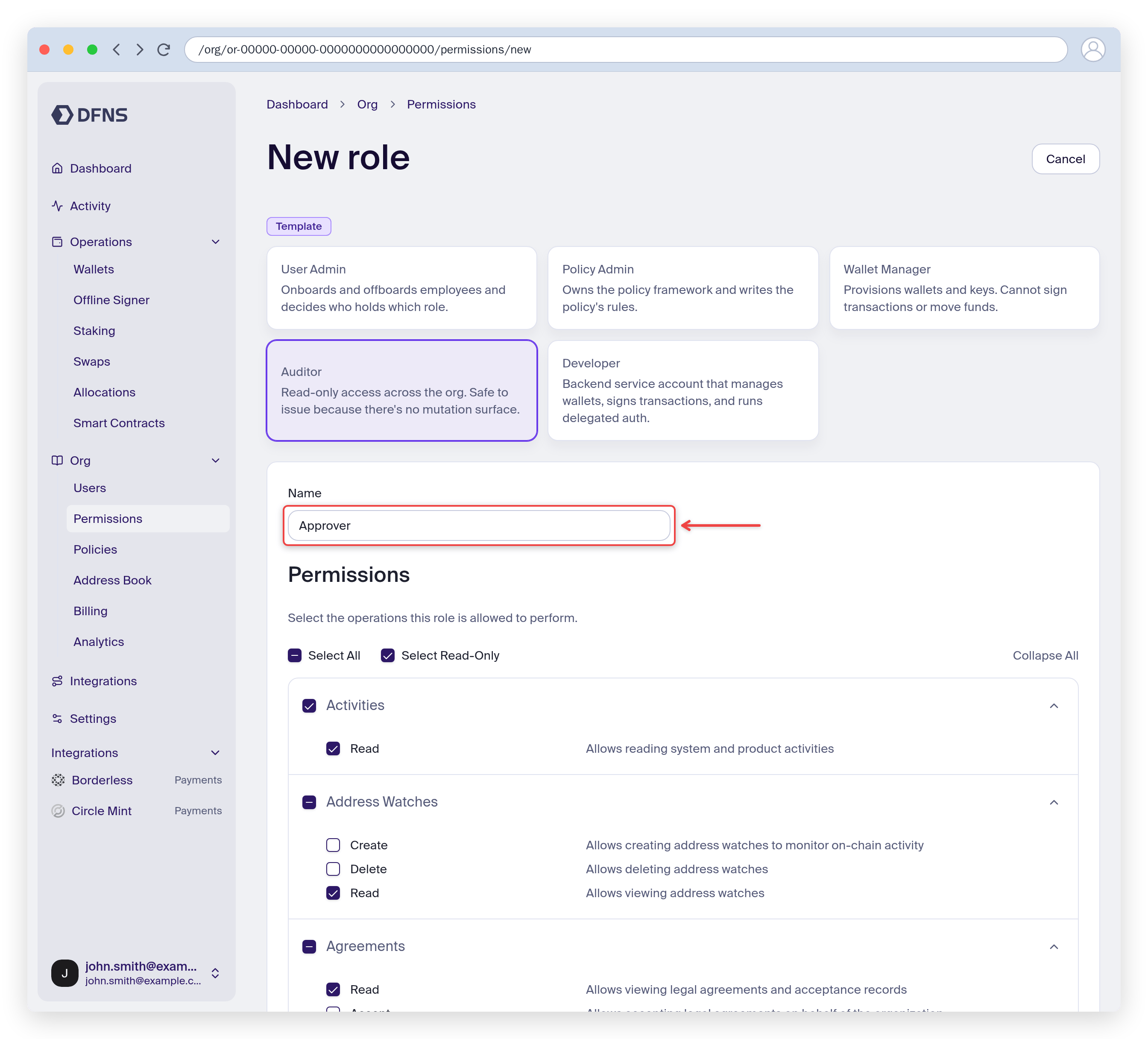Image resolution: width=1148 pixels, height=1039 pixels.
Task: Collapse the lower Integrations section chevron
Action: [216, 752]
